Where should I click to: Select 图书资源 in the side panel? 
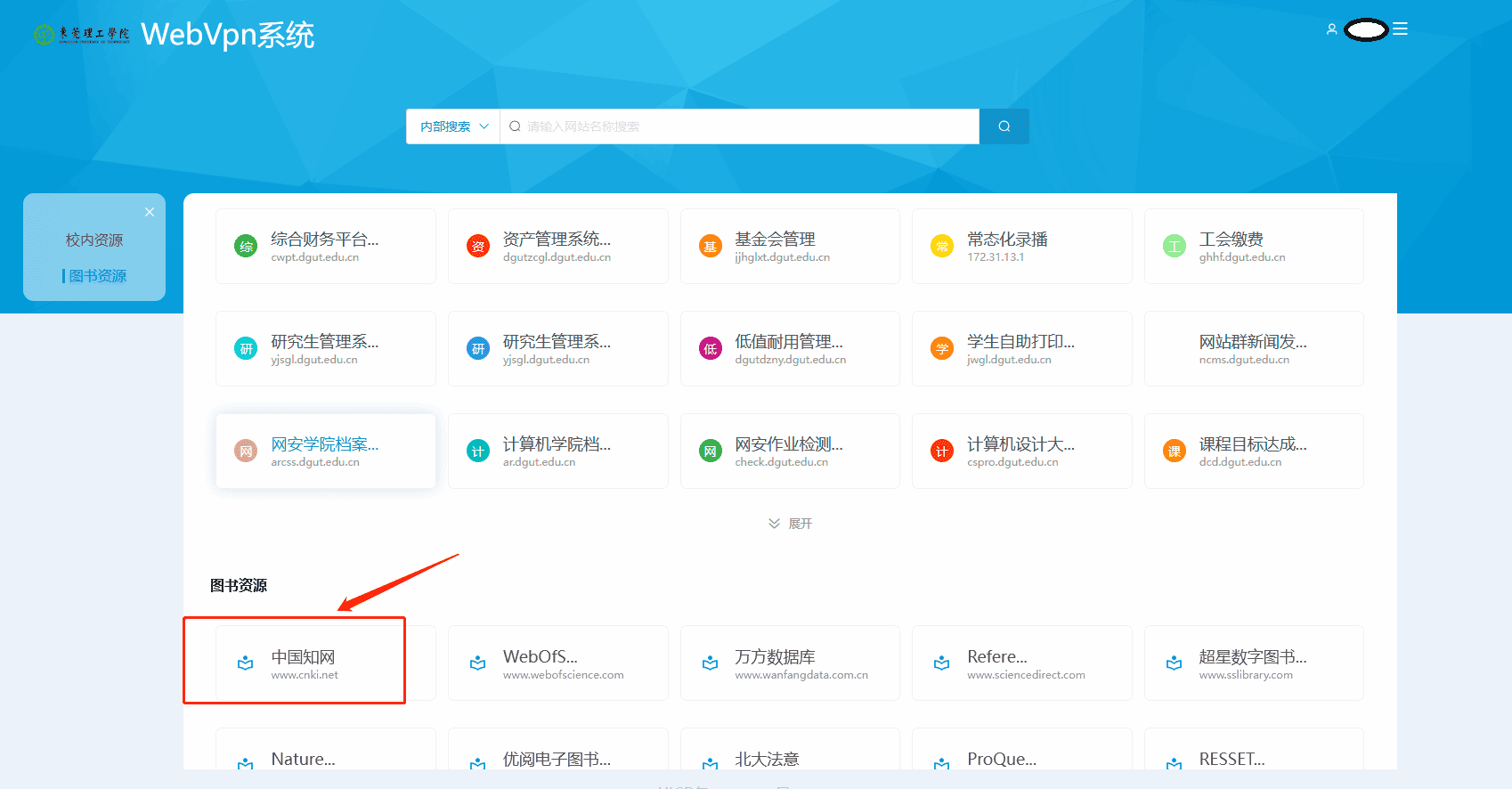tap(98, 276)
